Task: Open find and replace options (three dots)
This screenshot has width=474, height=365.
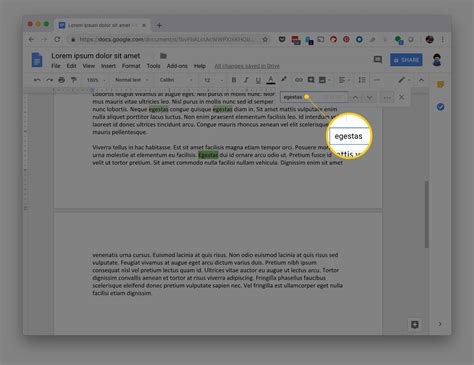Action: pos(387,98)
